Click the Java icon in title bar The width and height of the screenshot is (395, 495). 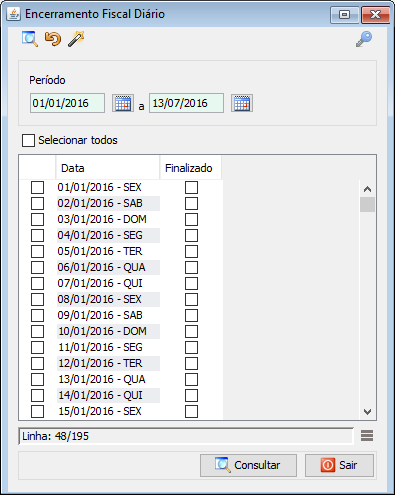pos(14,14)
